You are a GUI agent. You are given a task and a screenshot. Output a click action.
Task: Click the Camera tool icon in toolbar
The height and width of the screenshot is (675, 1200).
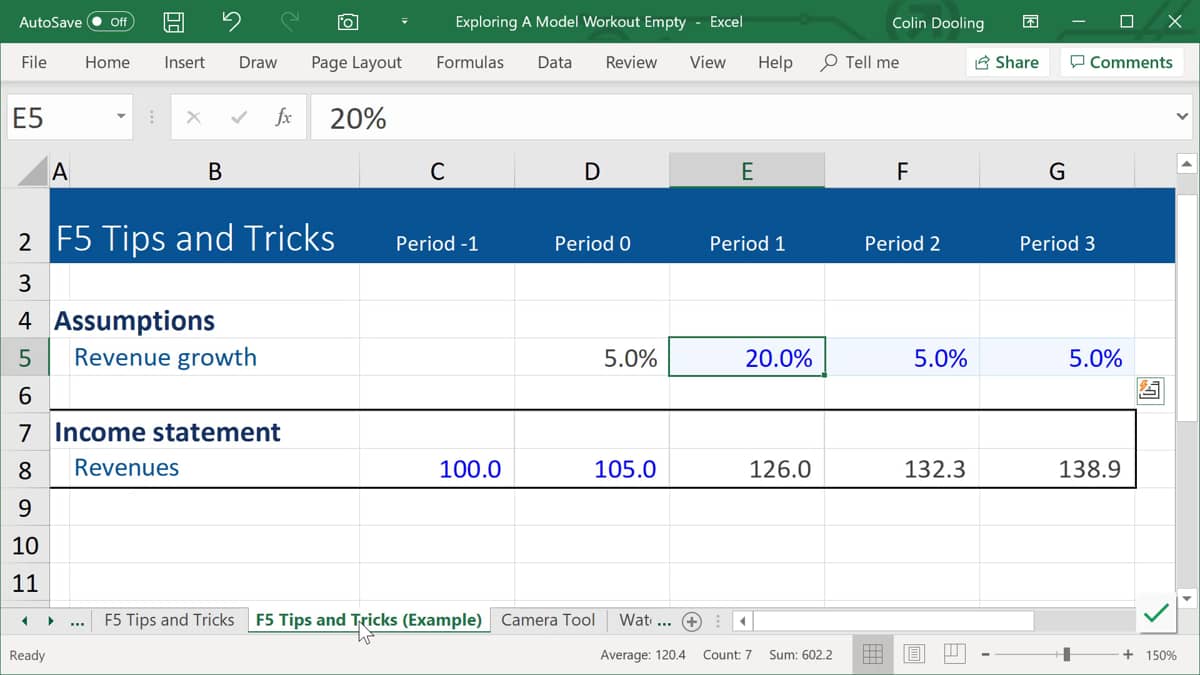click(x=348, y=22)
